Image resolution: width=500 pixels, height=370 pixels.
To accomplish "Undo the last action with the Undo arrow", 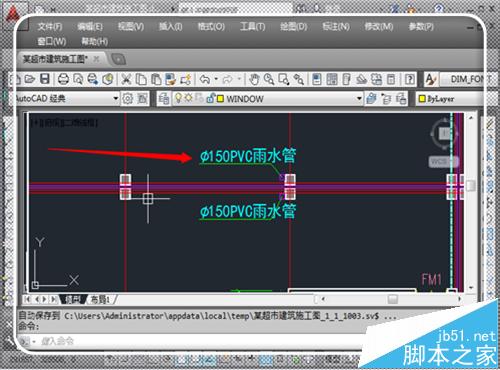I will click(205, 79).
